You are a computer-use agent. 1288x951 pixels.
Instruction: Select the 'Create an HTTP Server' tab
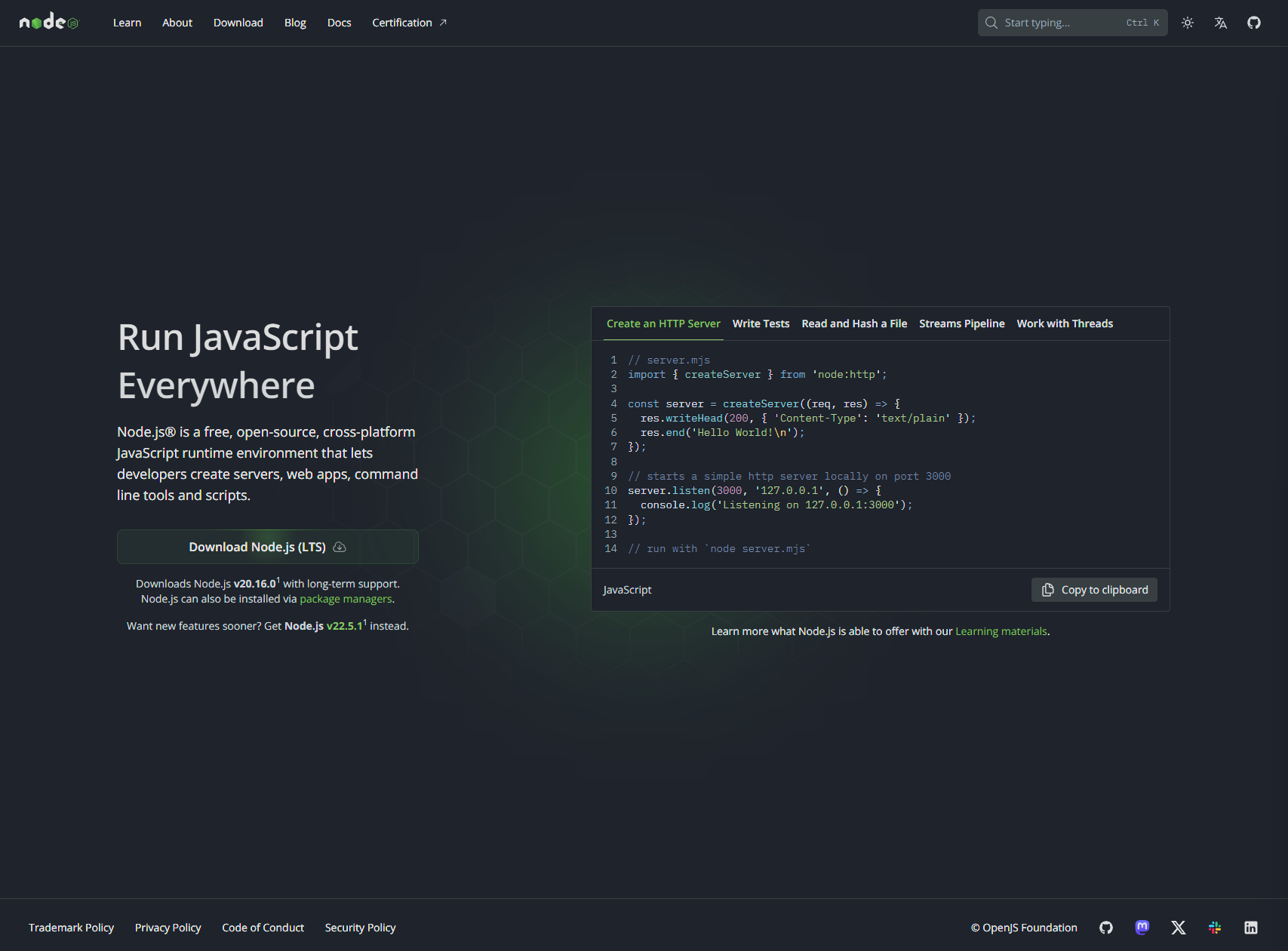tap(663, 324)
